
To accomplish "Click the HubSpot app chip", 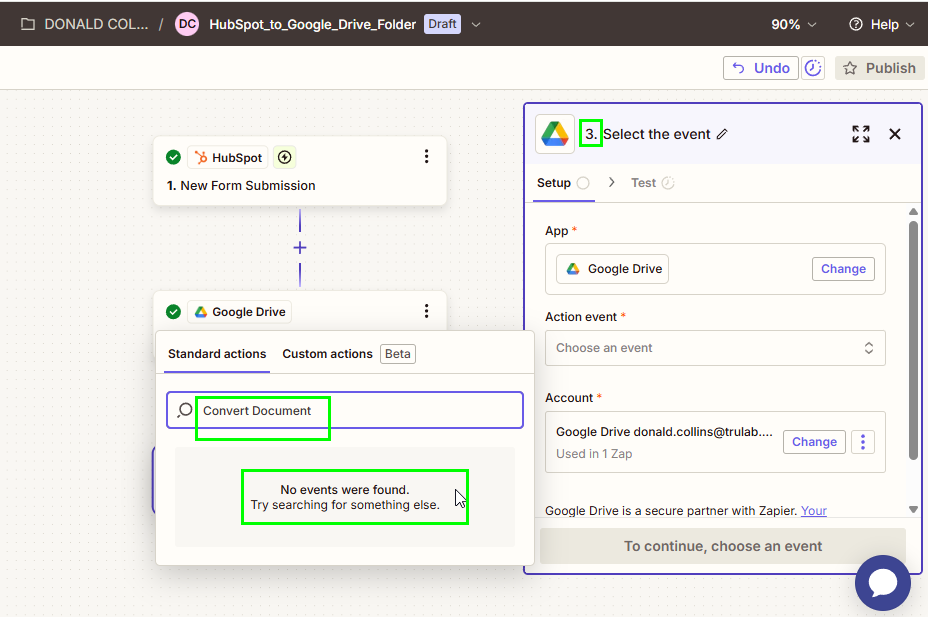I will click(x=228, y=157).
